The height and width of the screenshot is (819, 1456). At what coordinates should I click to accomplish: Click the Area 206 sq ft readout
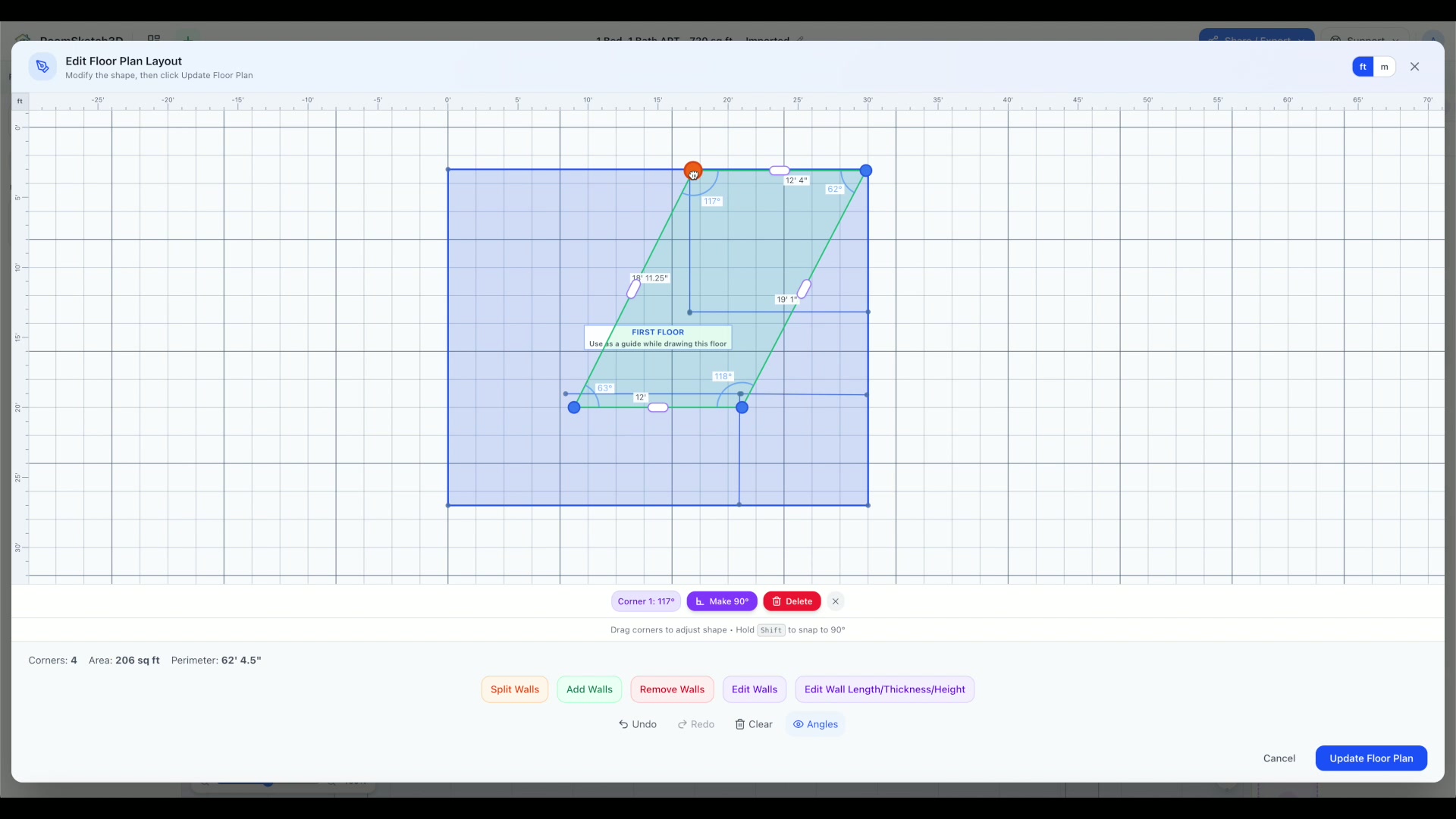pyautogui.click(x=124, y=661)
